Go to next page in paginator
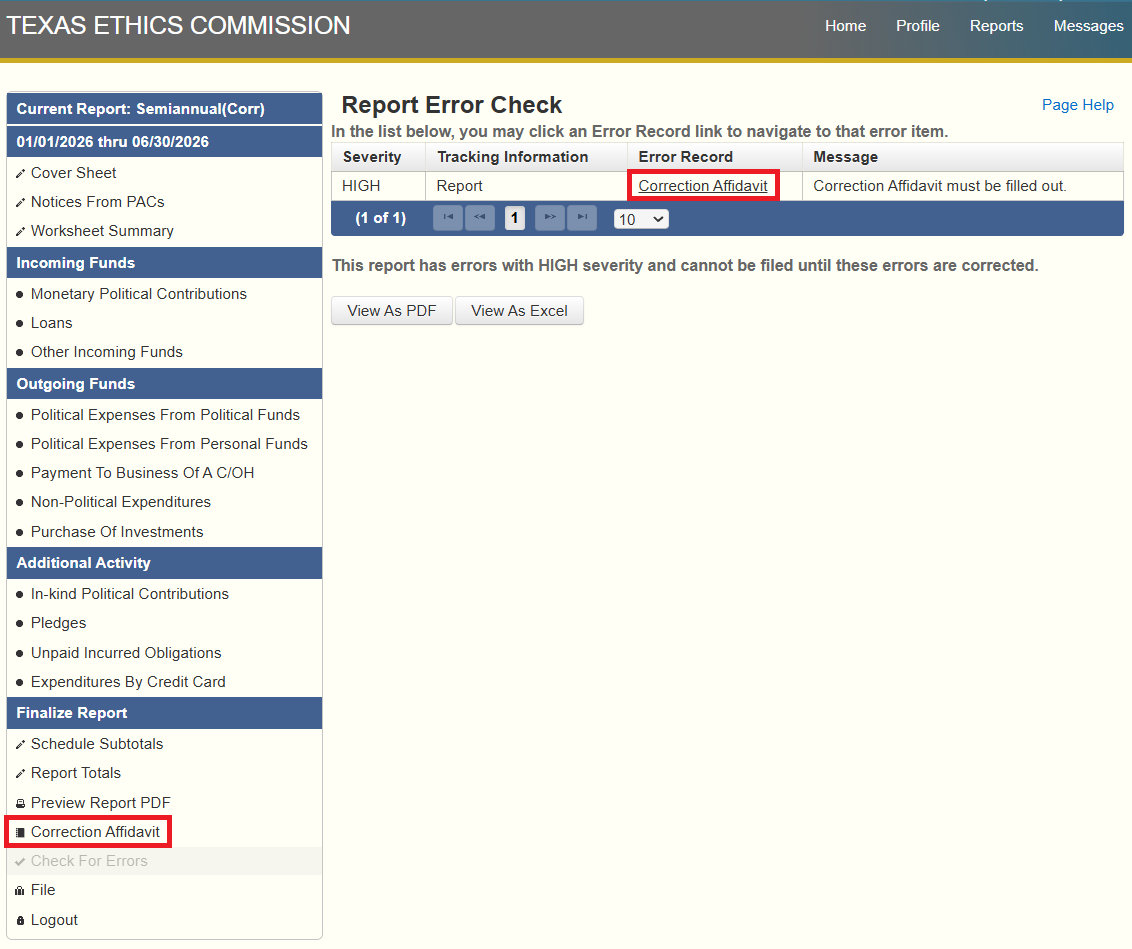This screenshot has width=1132, height=949. point(549,218)
